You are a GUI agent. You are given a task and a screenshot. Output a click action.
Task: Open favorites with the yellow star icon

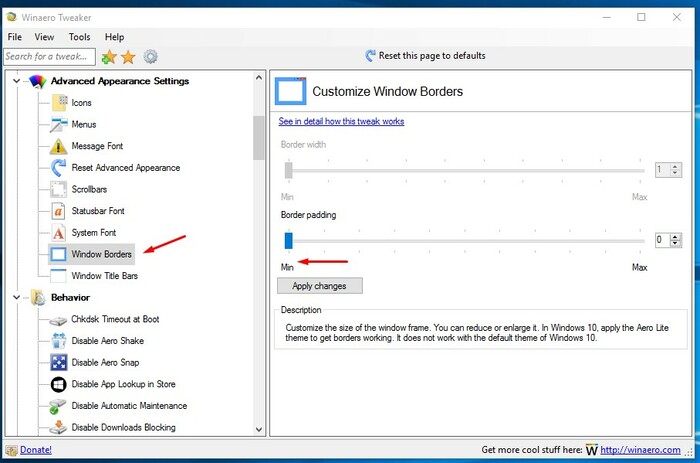[128, 57]
